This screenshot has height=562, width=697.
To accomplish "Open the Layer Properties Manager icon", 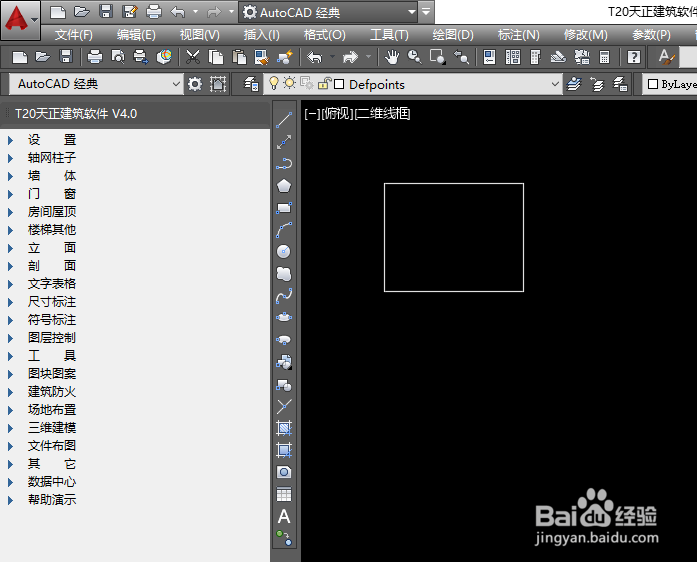I will click(252, 84).
